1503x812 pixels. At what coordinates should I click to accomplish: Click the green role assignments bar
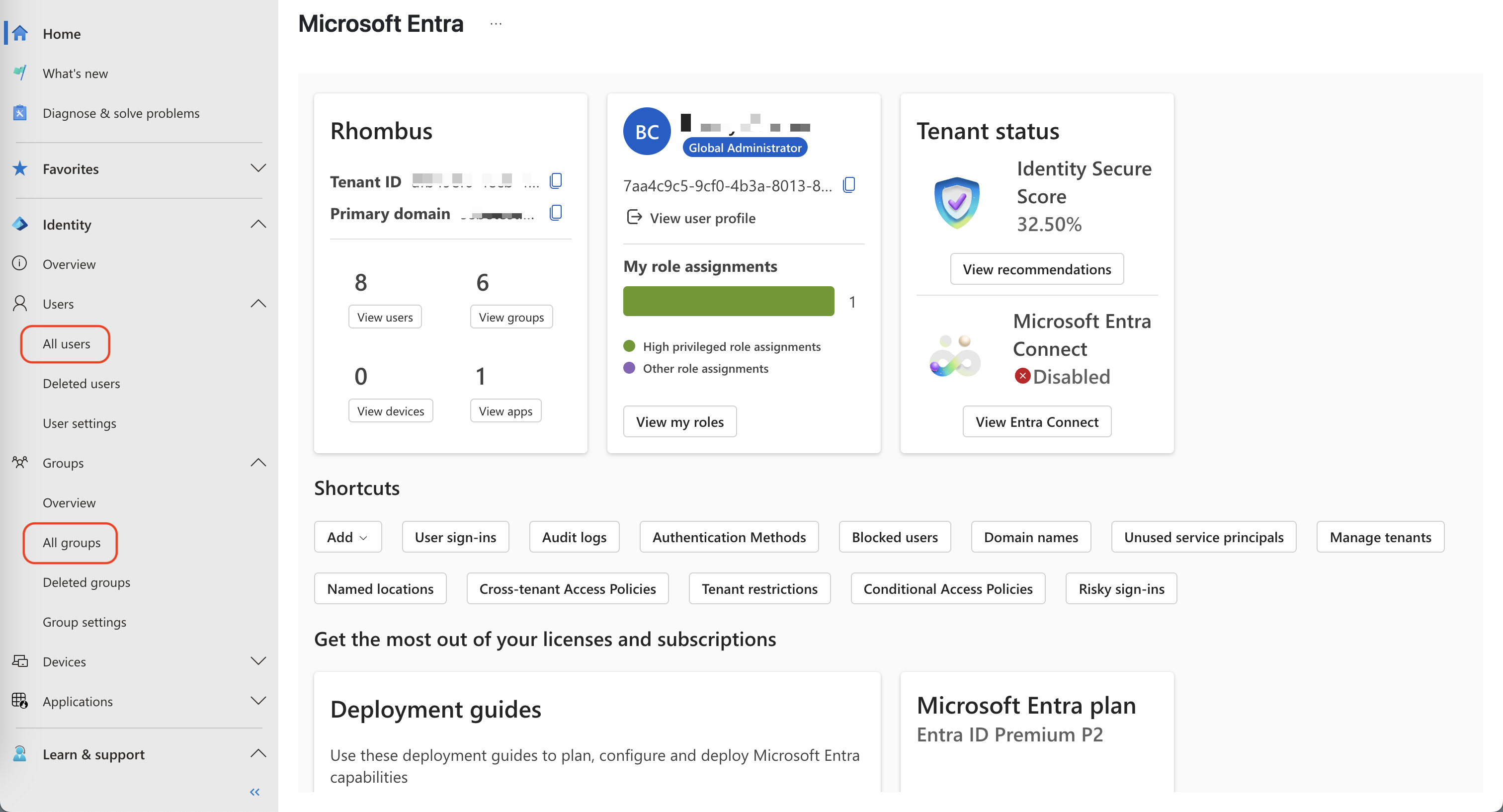(729, 301)
